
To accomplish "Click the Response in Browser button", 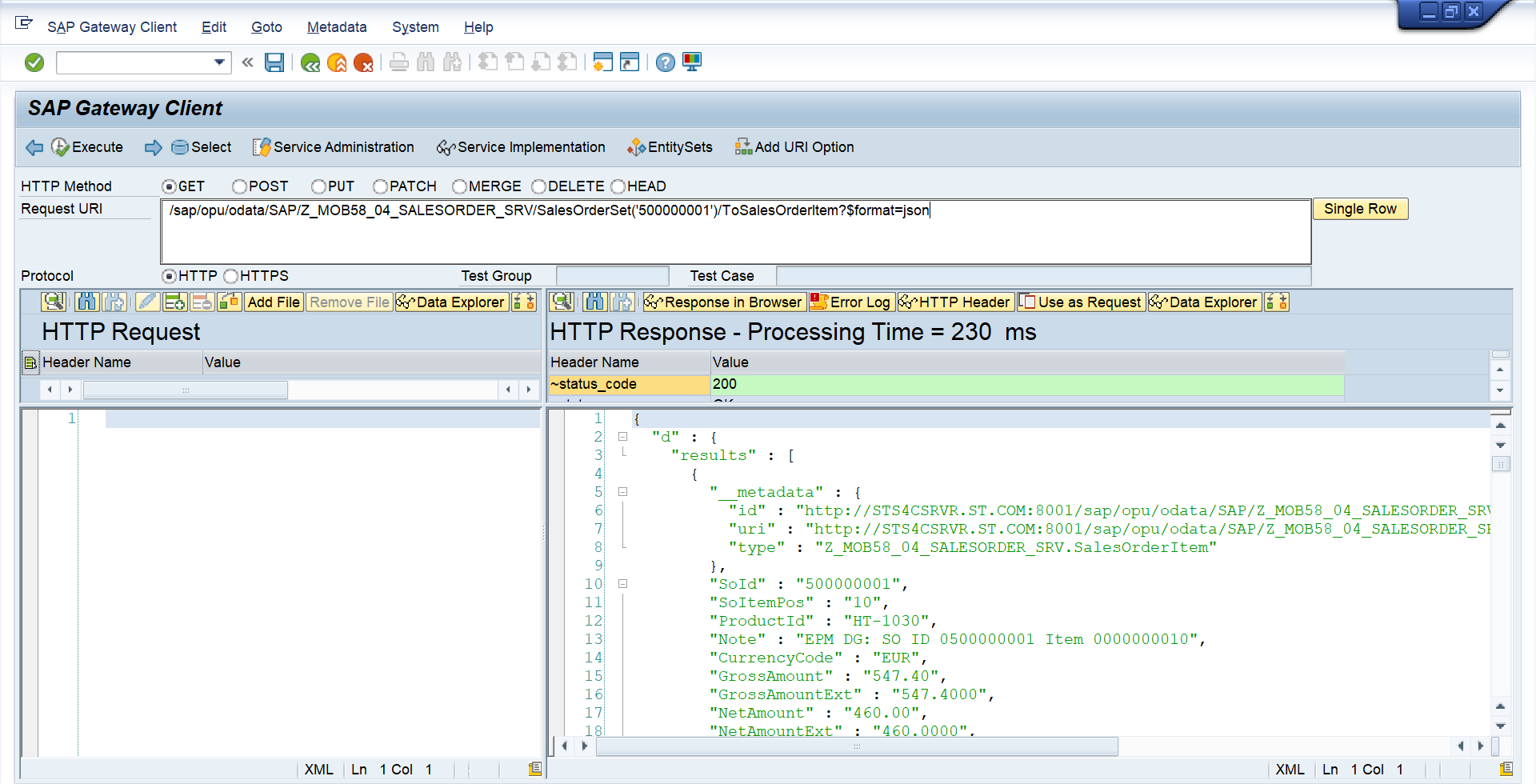I will (x=724, y=302).
